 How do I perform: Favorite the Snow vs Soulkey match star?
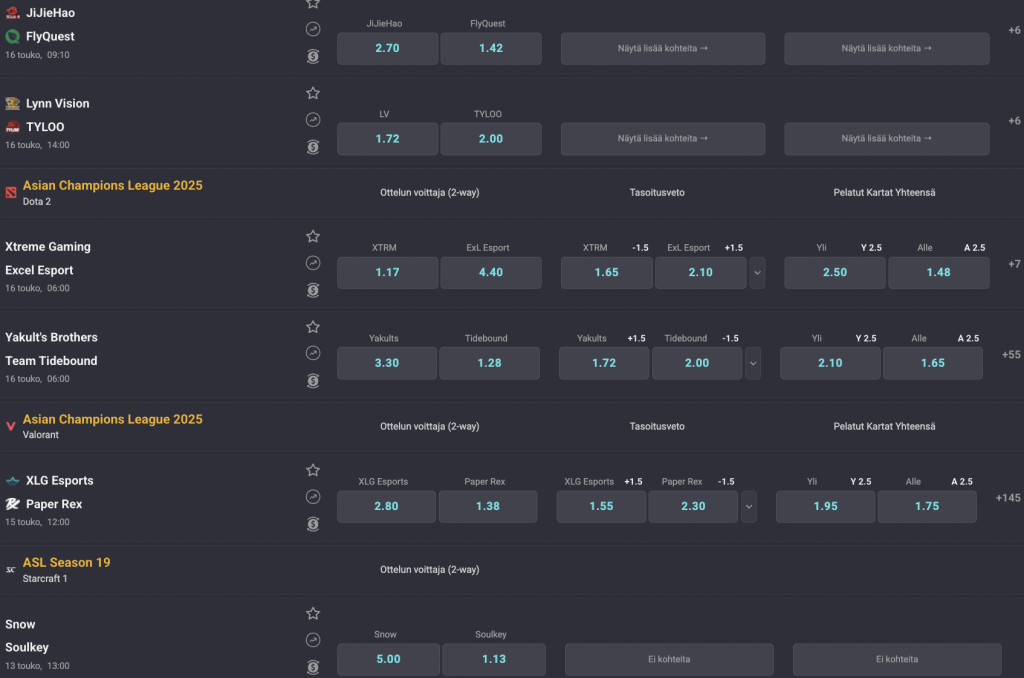313,613
